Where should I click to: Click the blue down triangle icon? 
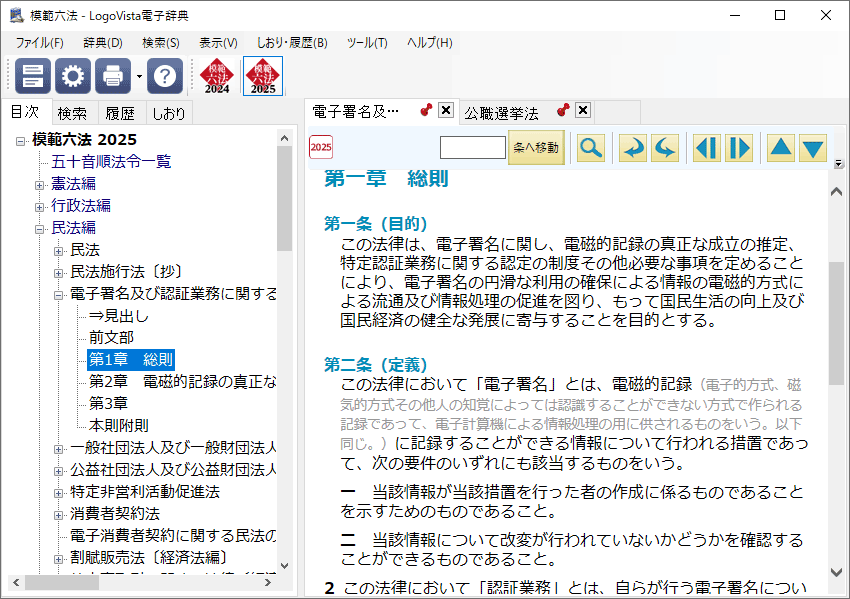[x=813, y=147]
